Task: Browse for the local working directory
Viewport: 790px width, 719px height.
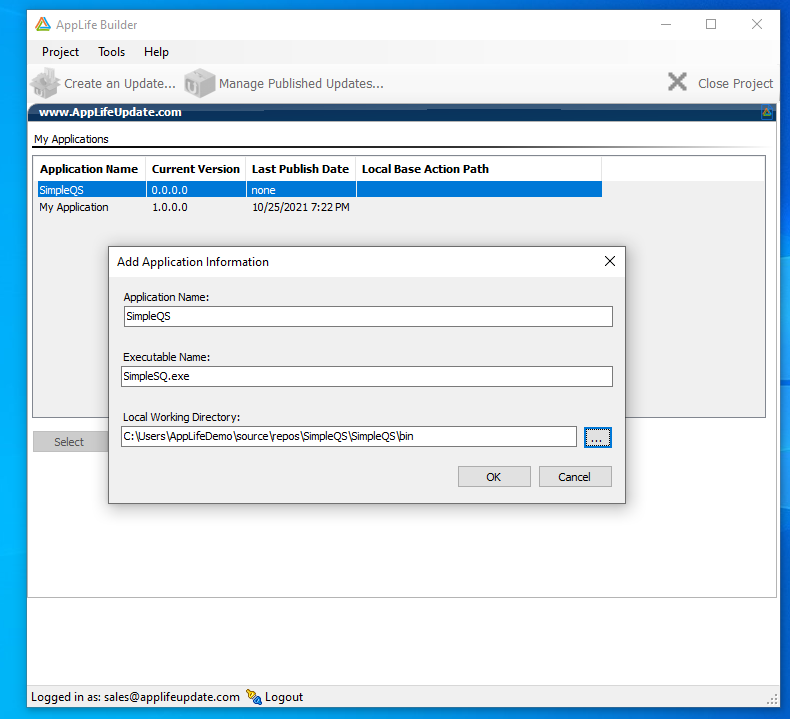Action: 598,437
